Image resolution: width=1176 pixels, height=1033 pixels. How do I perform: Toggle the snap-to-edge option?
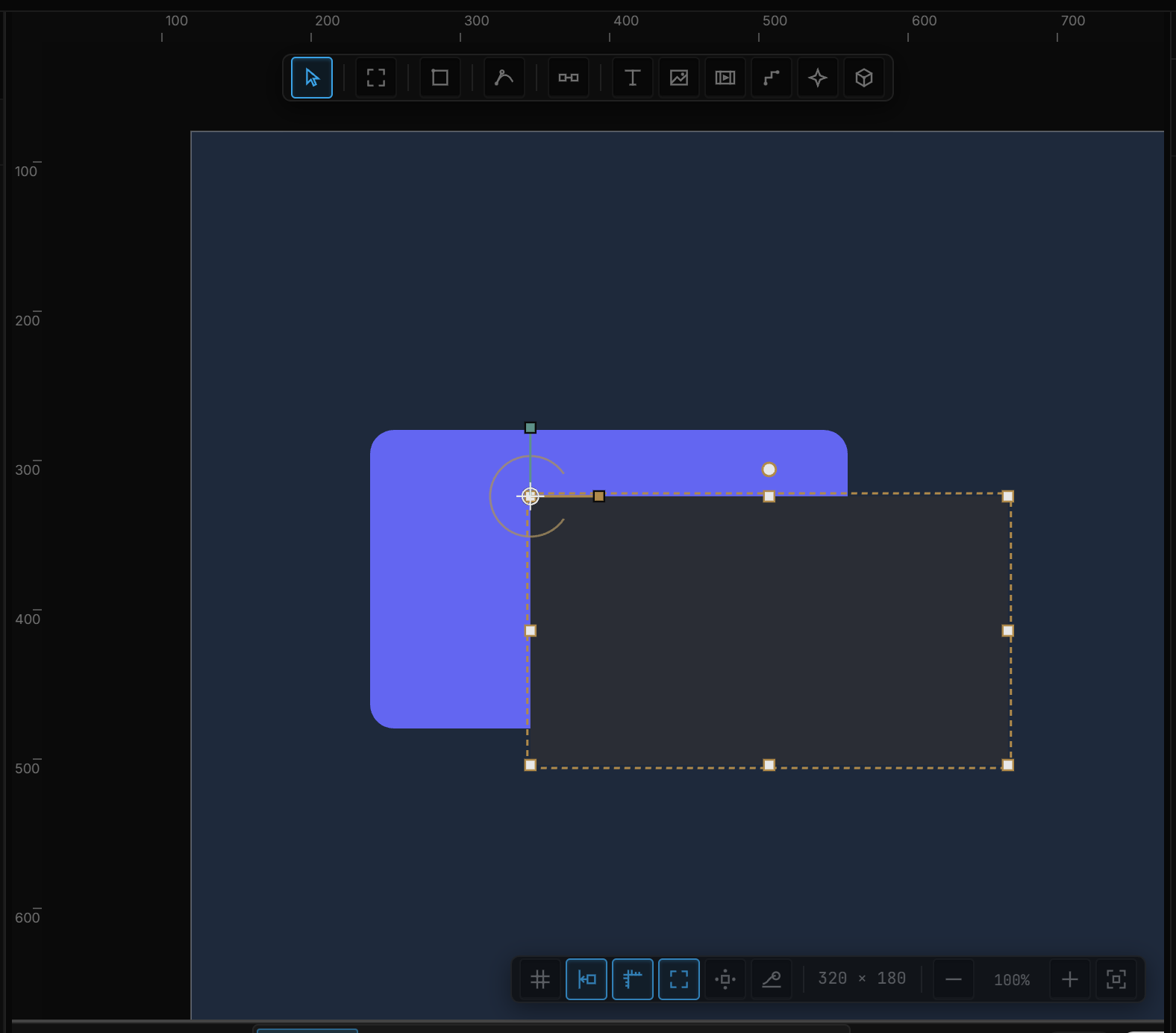(587, 979)
